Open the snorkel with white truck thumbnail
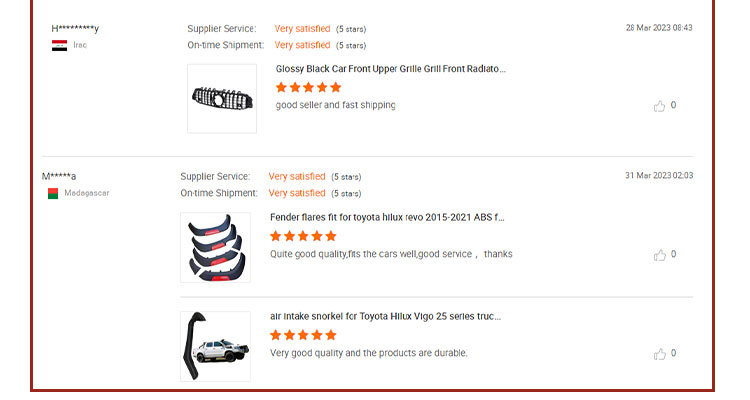Image resolution: width=750 pixels, height=400 pixels. click(x=215, y=346)
